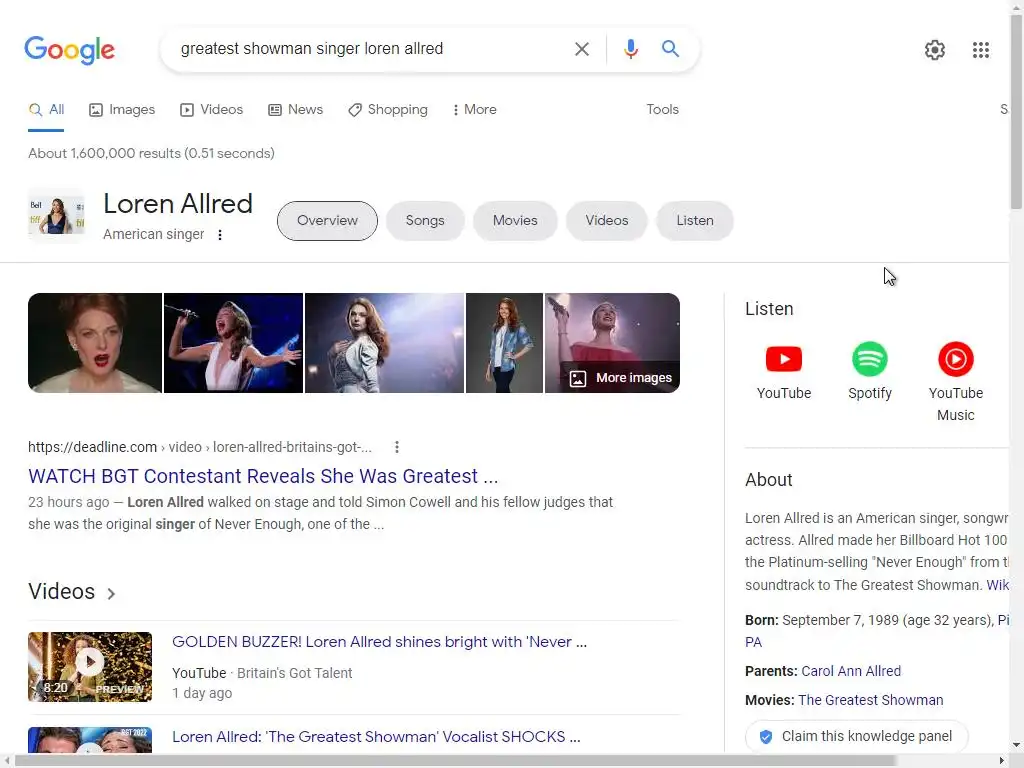Open Spotify listen option

pyautogui.click(x=870, y=371)
